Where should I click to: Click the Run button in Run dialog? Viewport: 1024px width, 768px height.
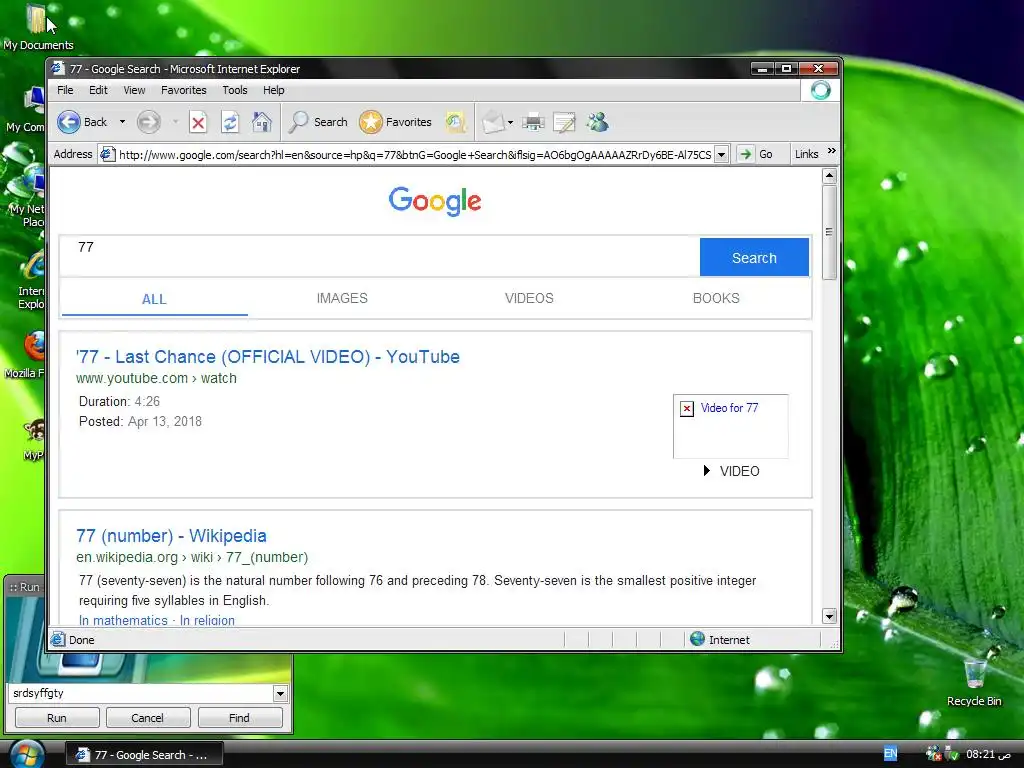pyautogui.click(x=57, y=718)
